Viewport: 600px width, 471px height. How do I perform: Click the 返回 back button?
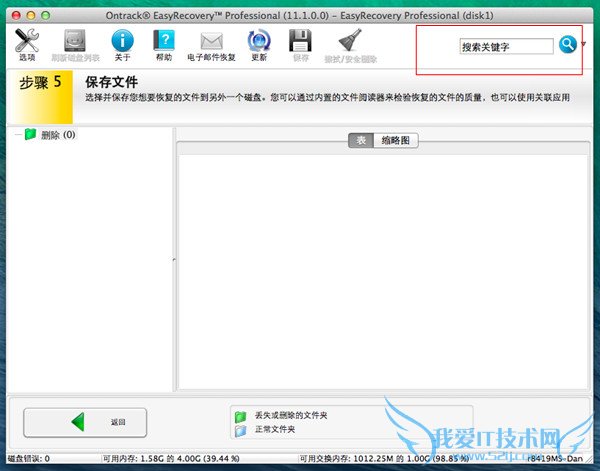pyautogui.click(x=85, y=422)
